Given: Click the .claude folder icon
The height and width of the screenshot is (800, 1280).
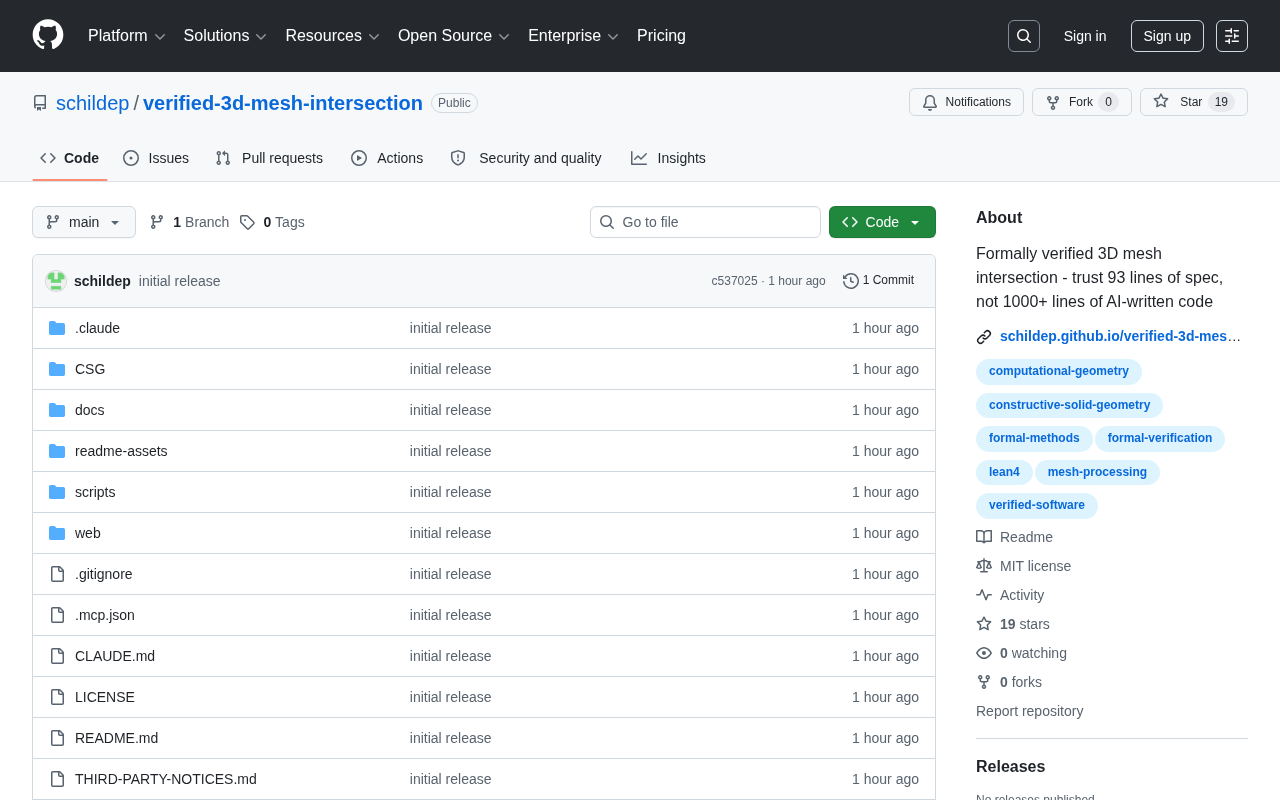Looking at the screenshot, I should click(x=57, y=328).
